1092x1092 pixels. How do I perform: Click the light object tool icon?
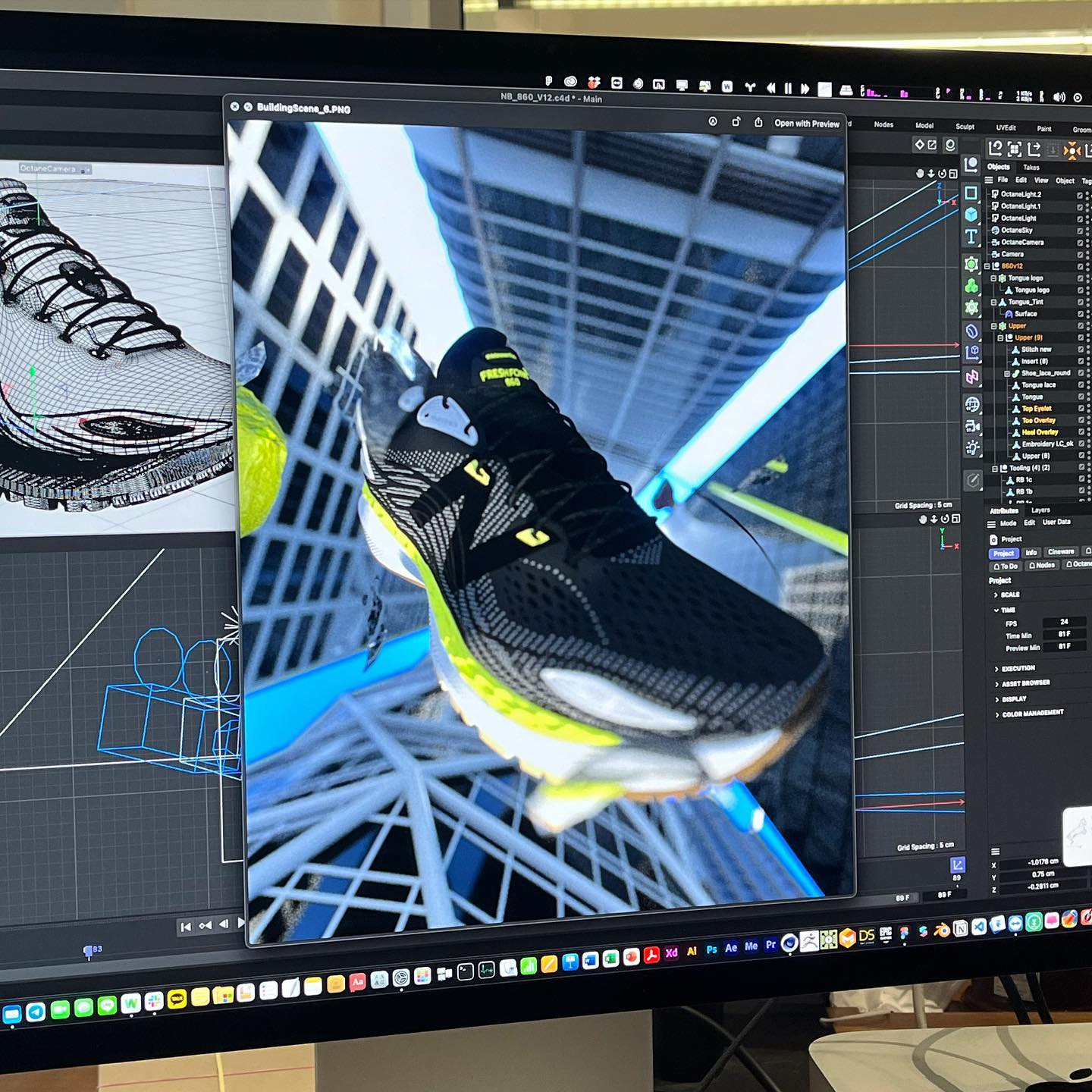click(973, 449)
